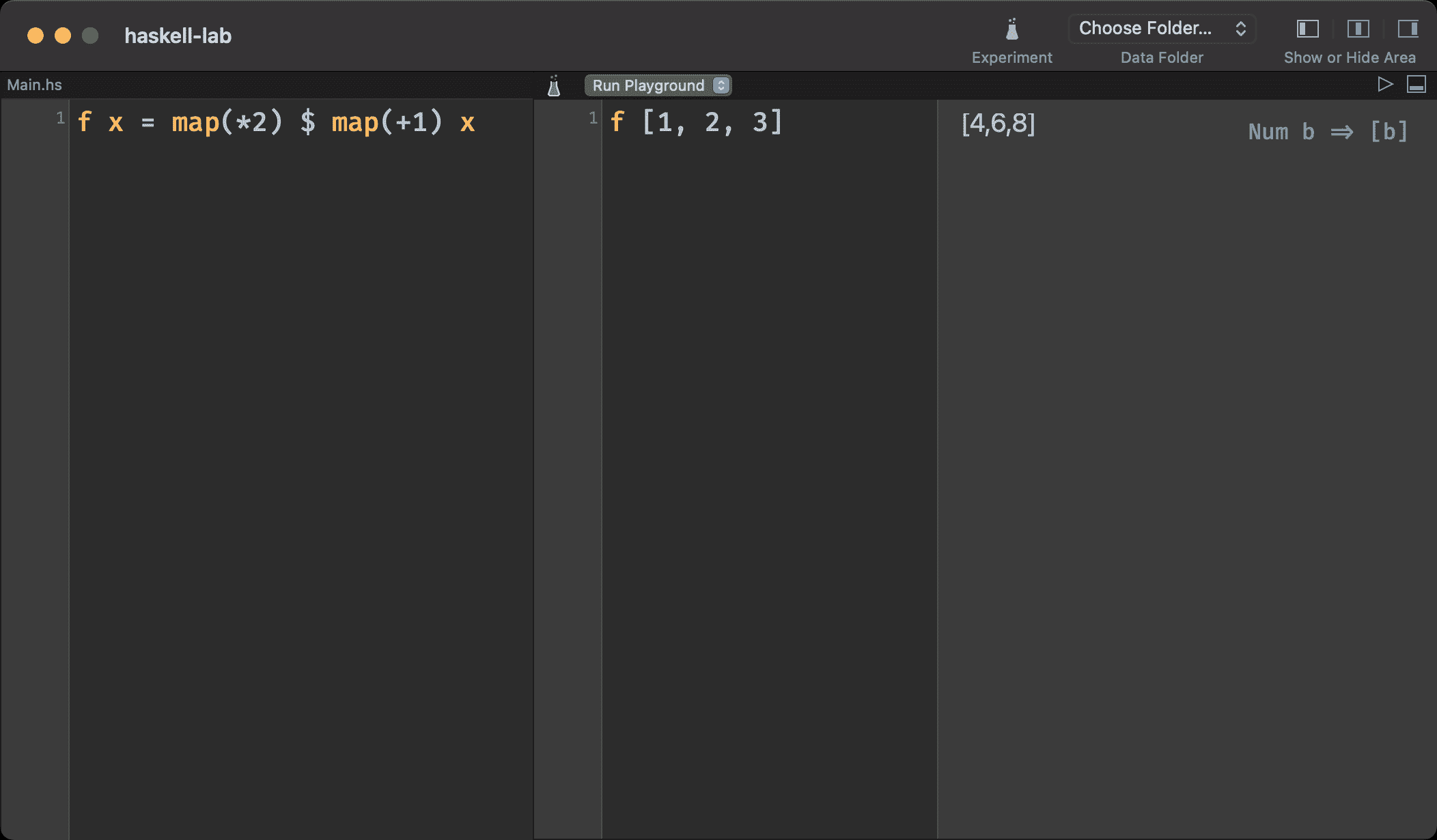
Task: Select the Main.hs file tab
Action: pos(34,85)
